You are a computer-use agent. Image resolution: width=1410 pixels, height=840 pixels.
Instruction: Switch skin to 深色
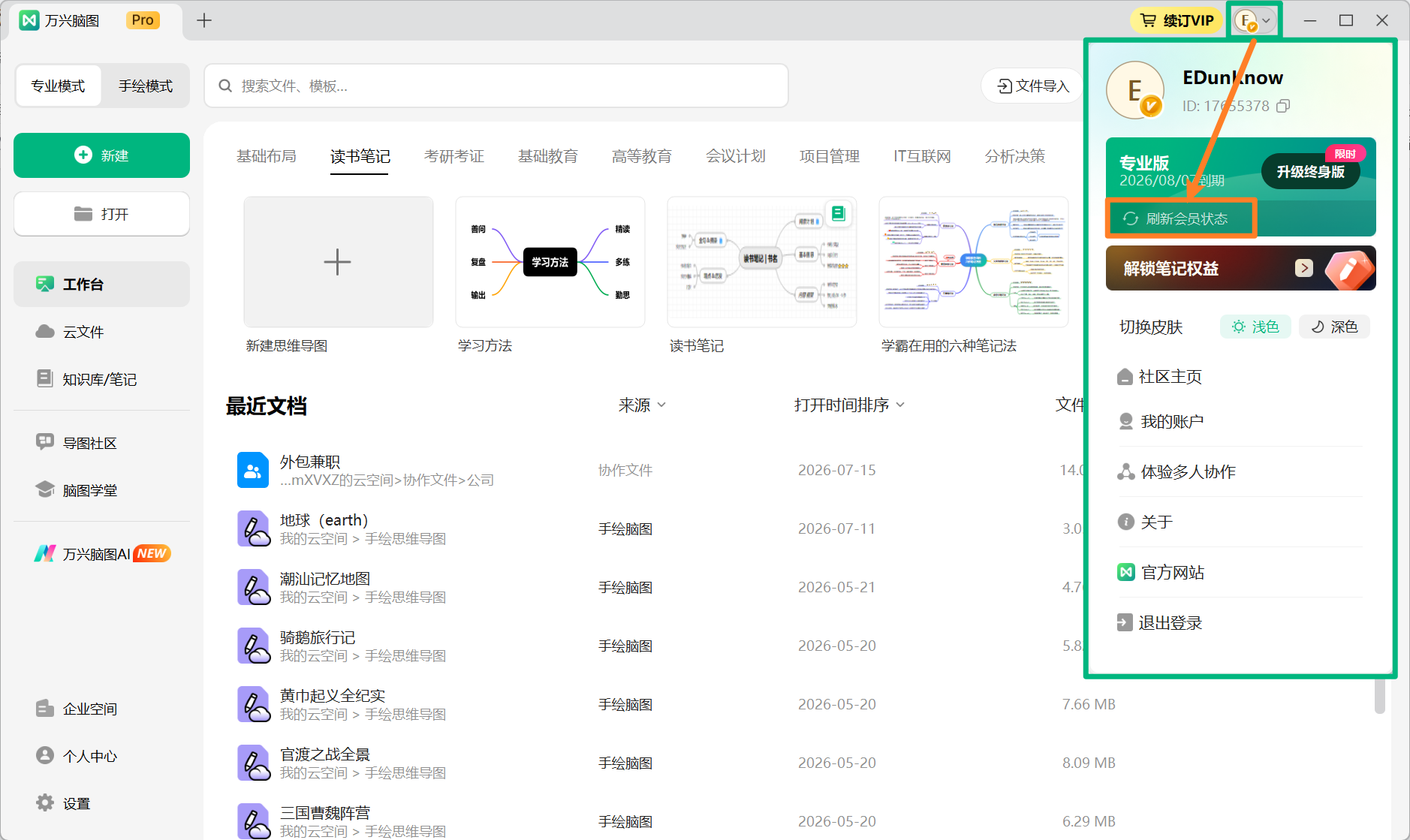[x=1335, y=327]
